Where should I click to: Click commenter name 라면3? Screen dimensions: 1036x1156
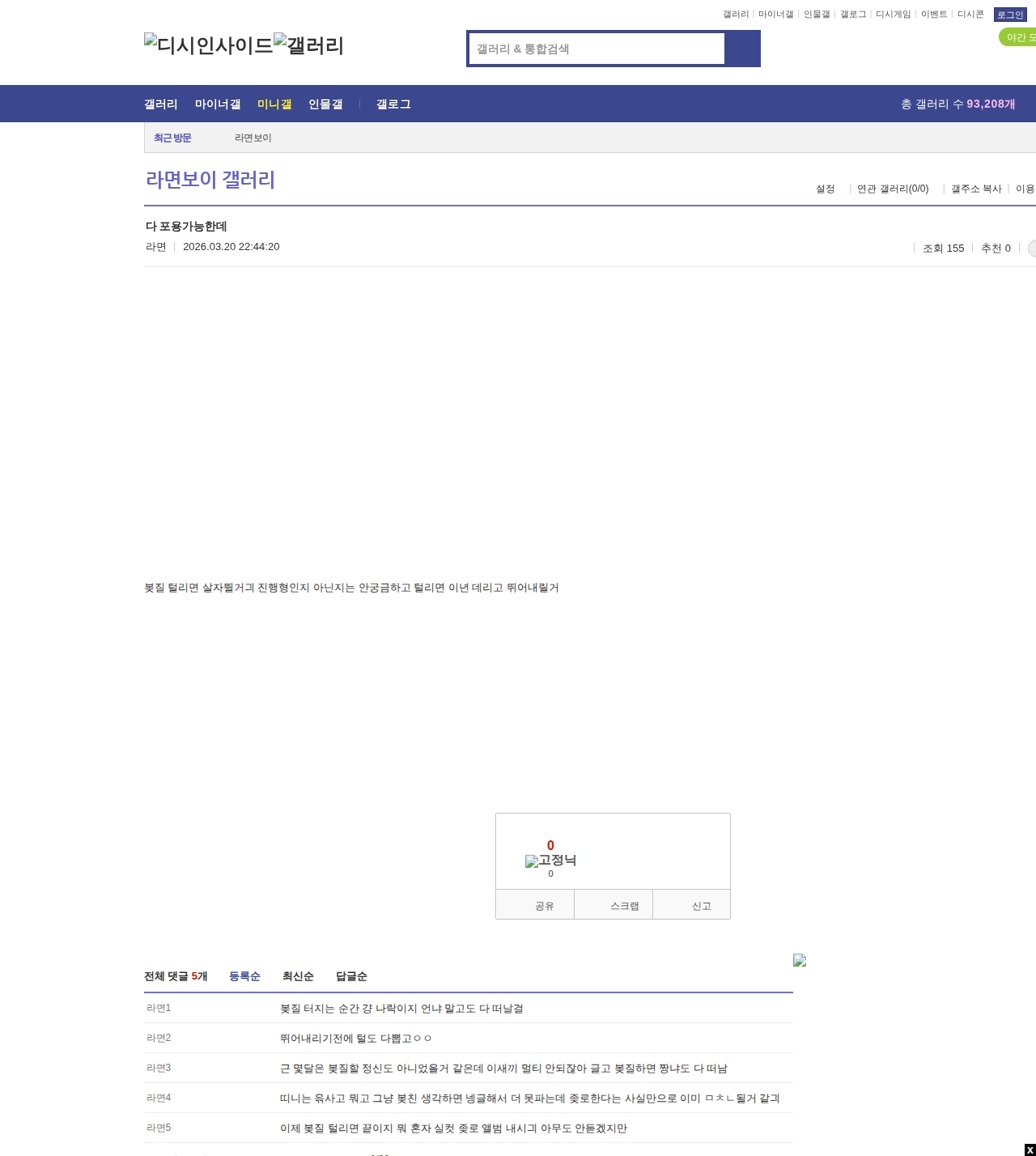(x=159, y=1068)
